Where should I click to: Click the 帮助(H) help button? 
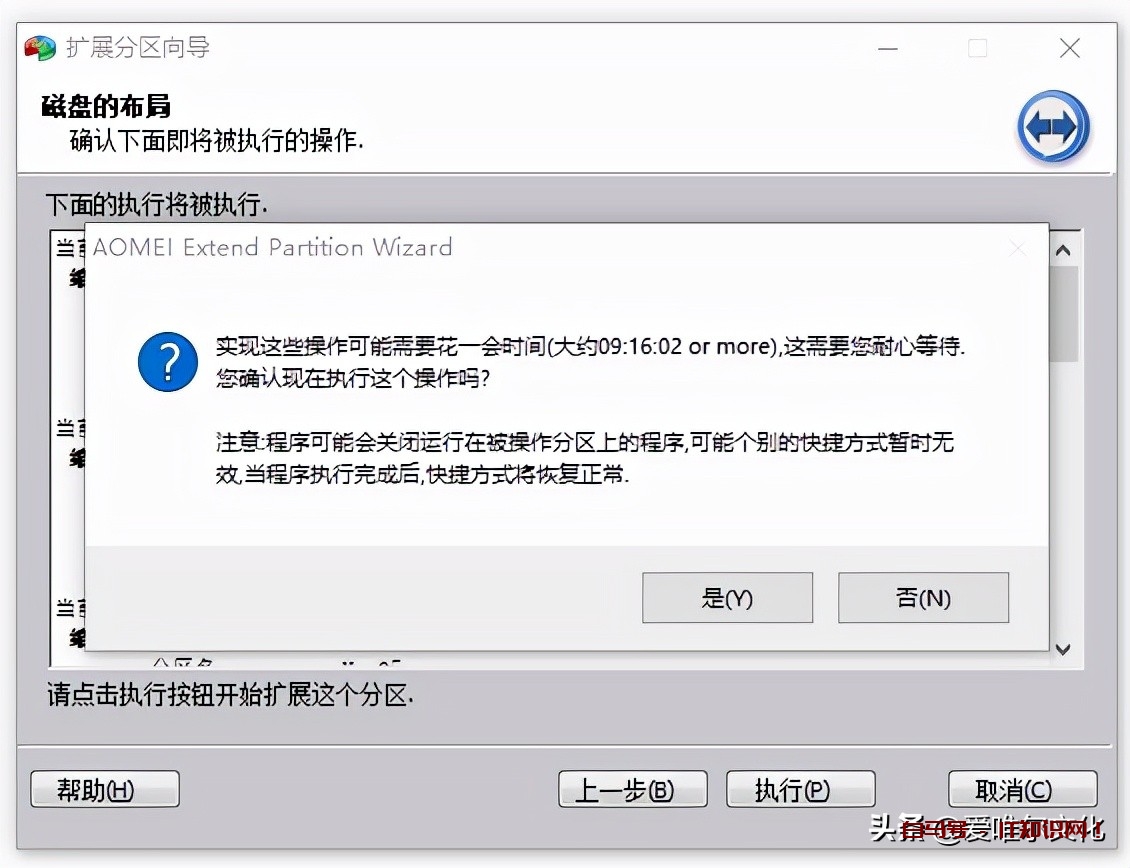coord(104,789)
